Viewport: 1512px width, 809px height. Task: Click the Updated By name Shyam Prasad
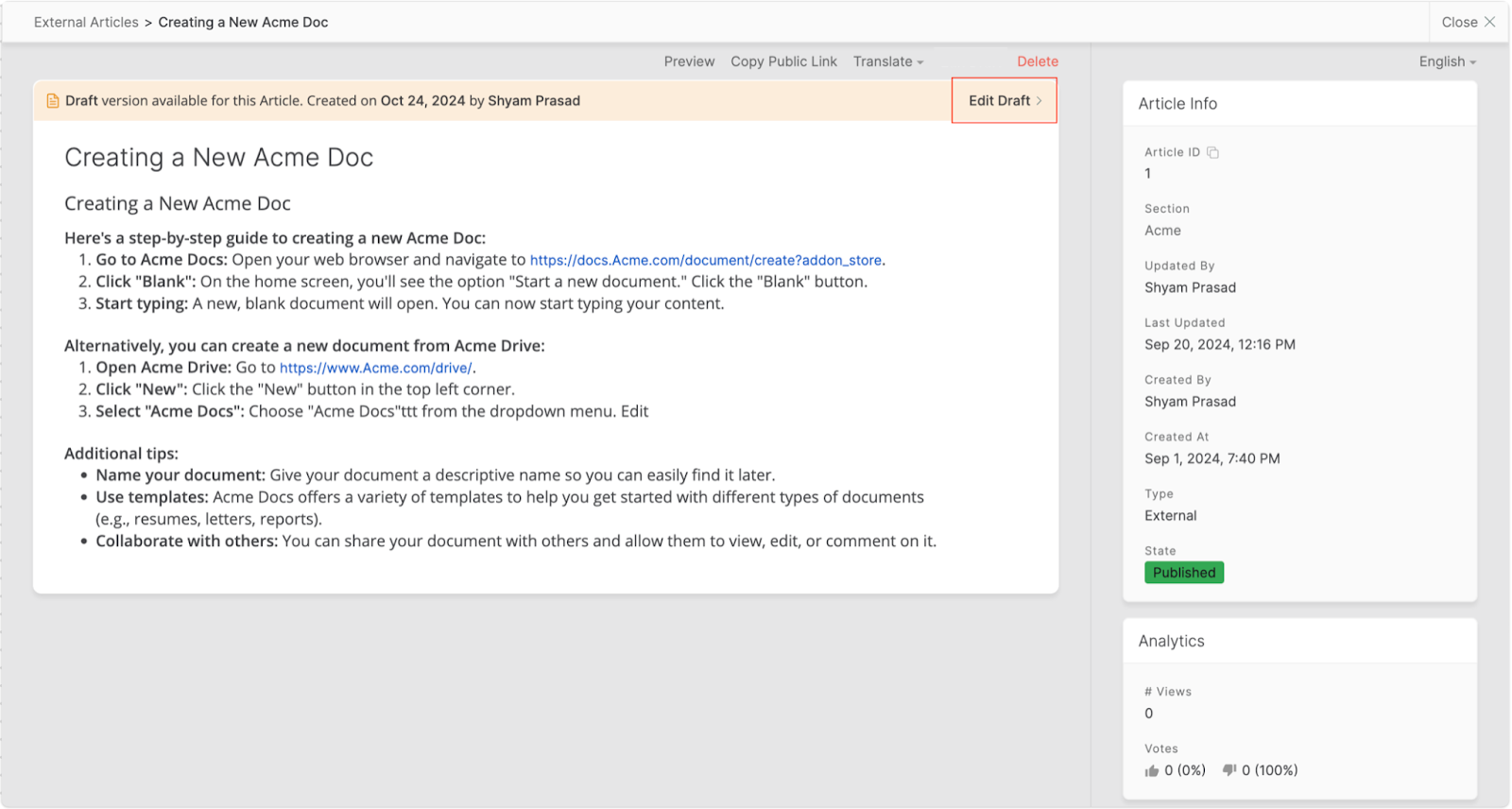click(x=1190, y=287)
